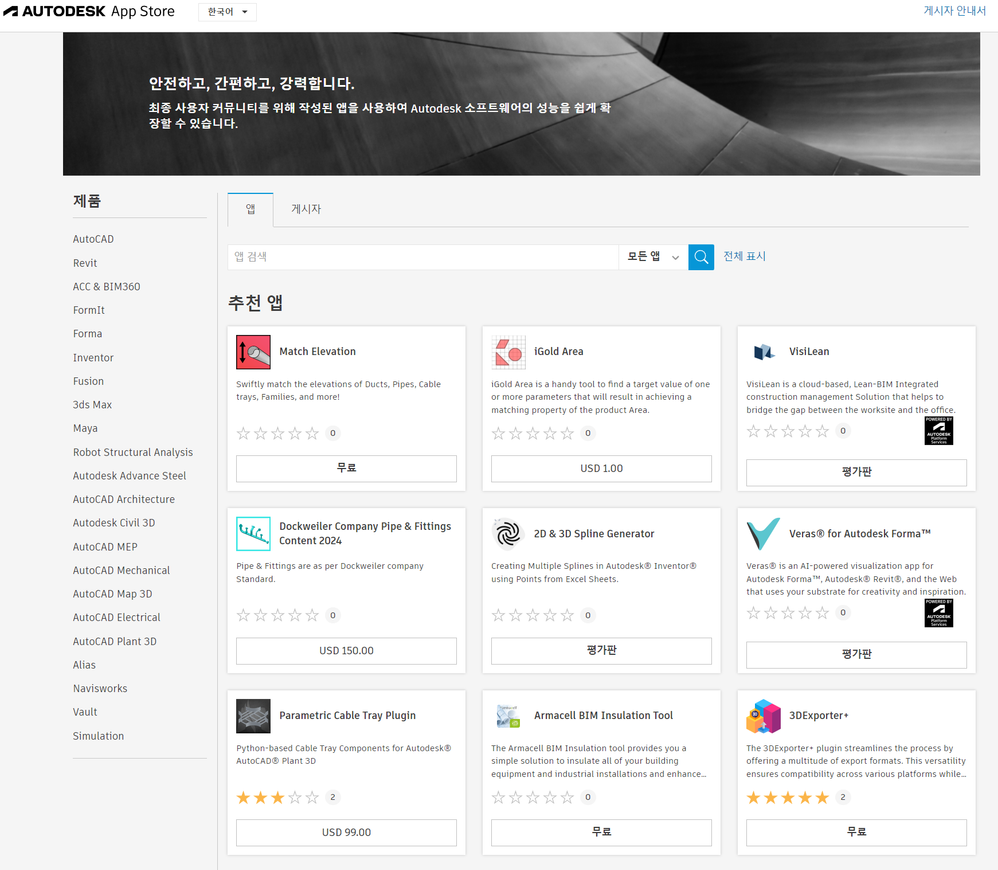Image resolution: width=998 pixels, height=870 pixels.
Task: Click the 무료 button for Match Elevation
Action: (346, 468)
